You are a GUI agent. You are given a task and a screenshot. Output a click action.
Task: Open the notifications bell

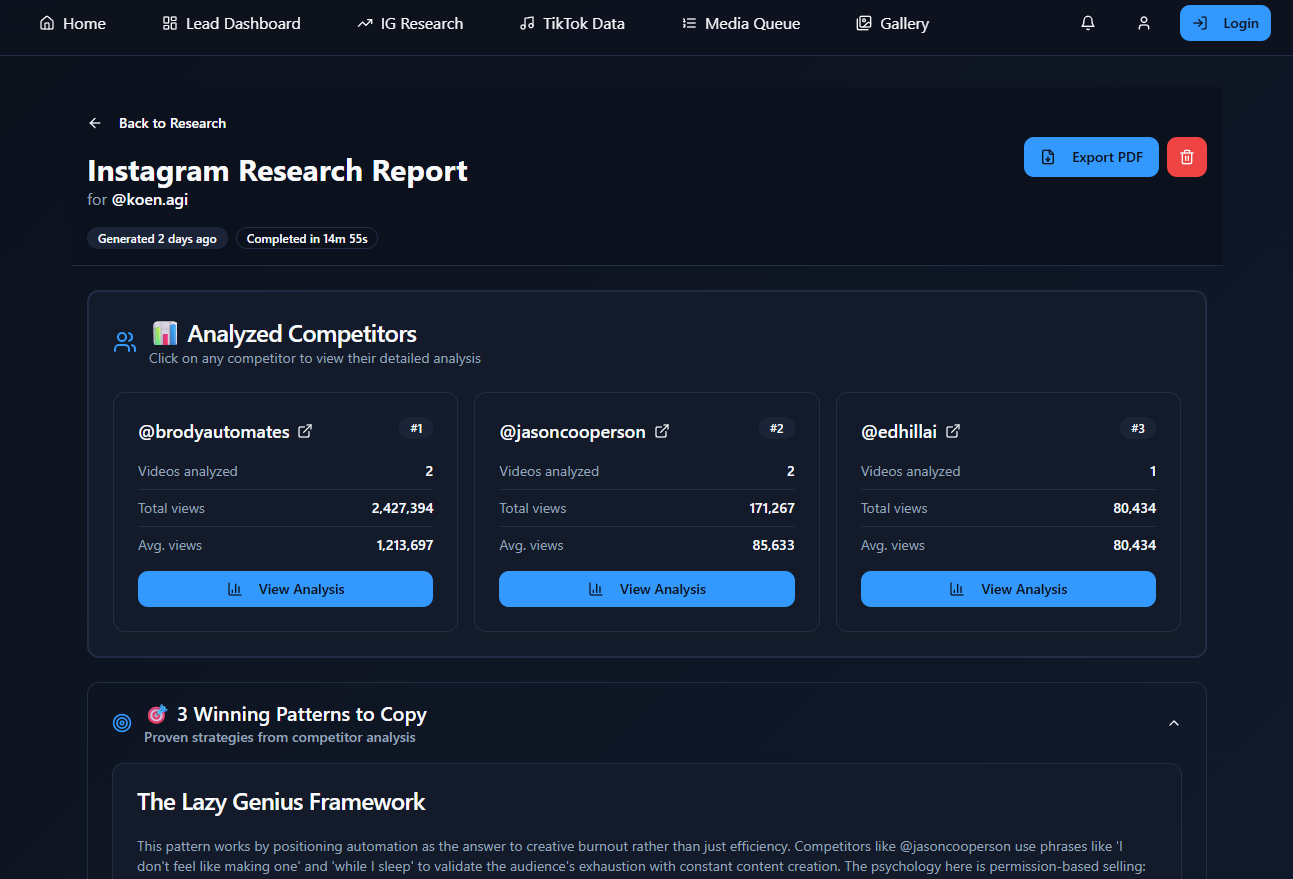pyautogui.click(x=1087, y=22)
